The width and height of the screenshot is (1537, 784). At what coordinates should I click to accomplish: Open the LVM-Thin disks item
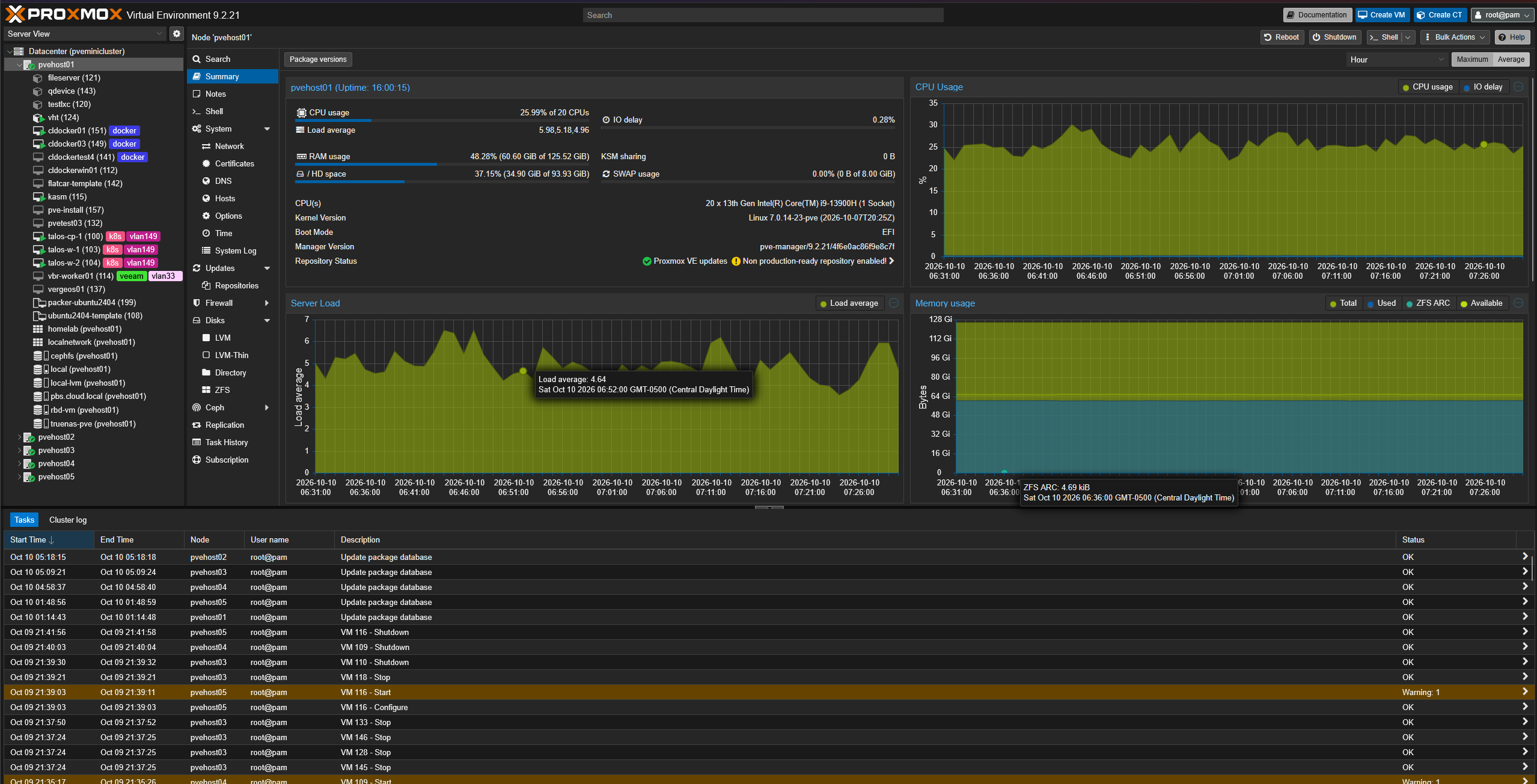231,355
